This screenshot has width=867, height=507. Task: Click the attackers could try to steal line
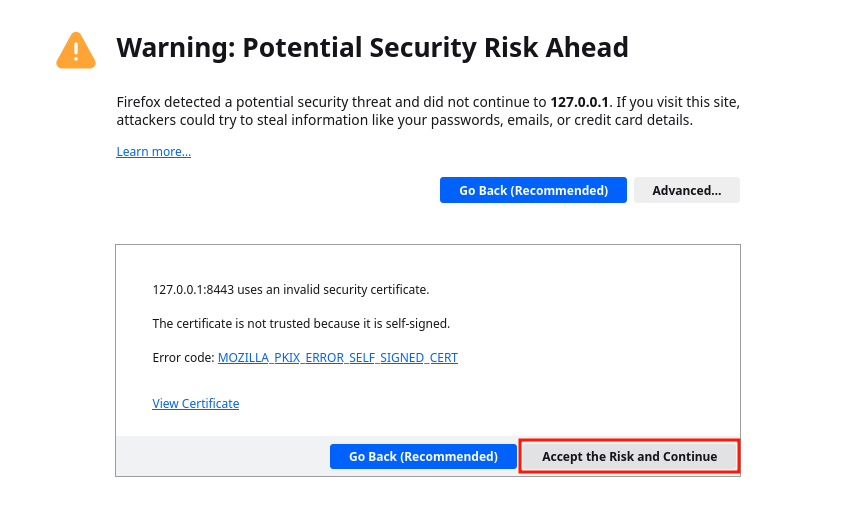[x=405, y=121]
